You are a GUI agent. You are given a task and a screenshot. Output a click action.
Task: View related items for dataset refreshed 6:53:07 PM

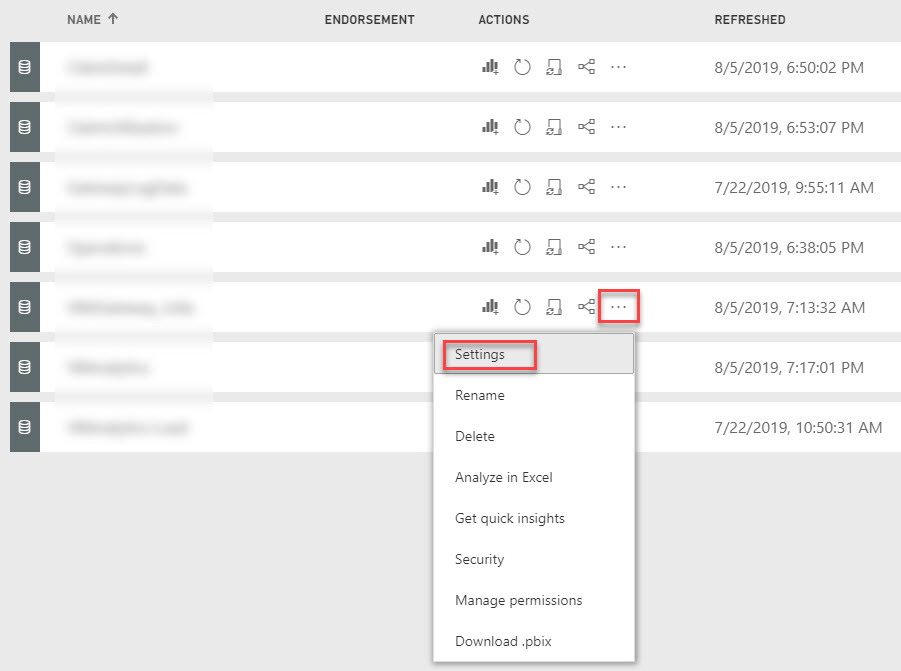point(587,127)
